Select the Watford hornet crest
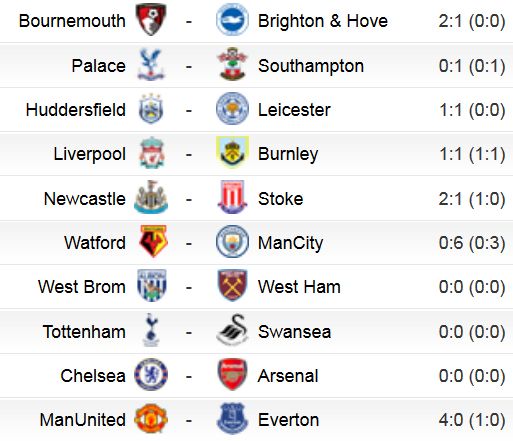 (x=153, y=241)
